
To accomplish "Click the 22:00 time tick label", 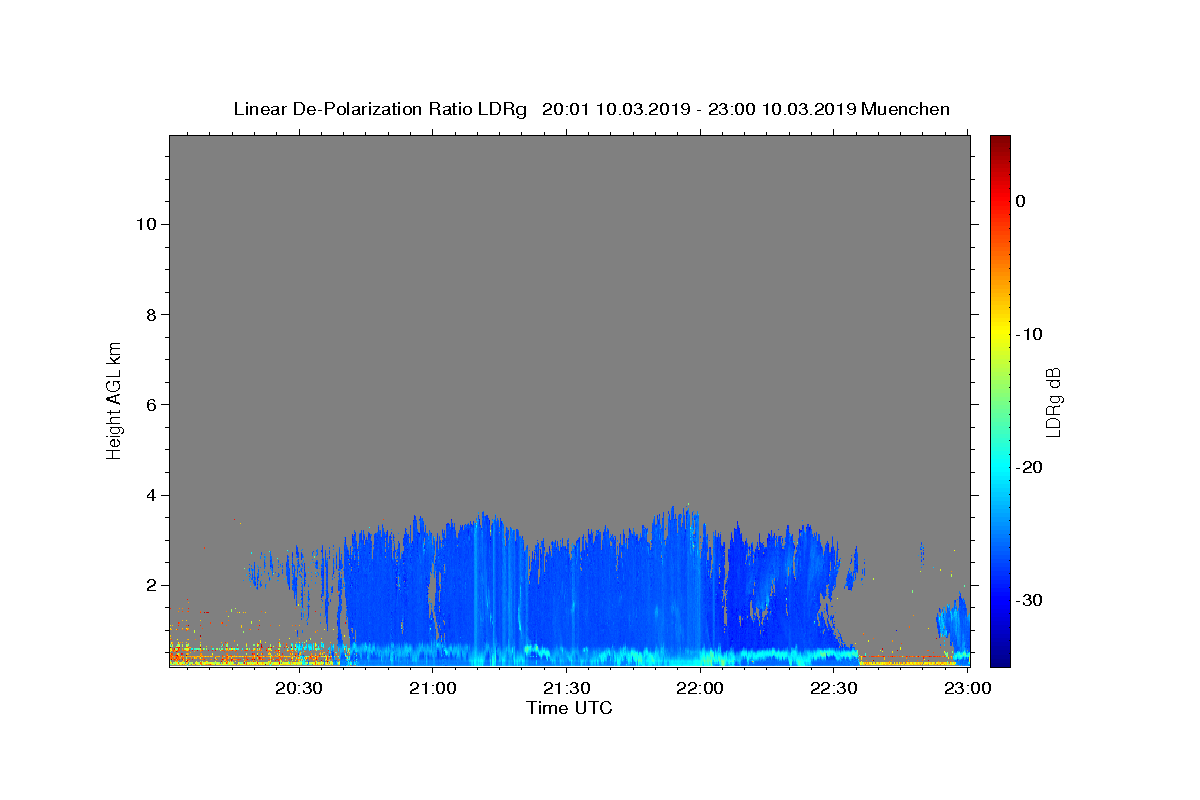I will [x=700, y=688].
